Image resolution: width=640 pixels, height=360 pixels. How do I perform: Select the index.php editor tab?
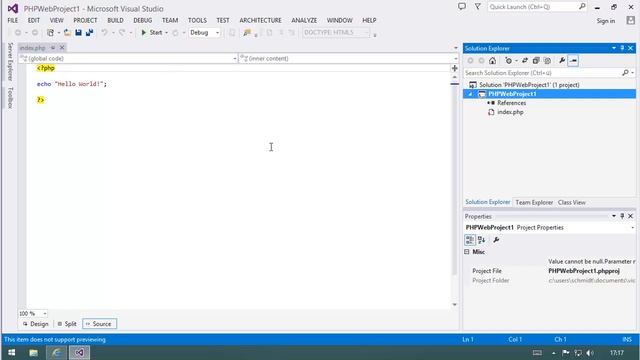pos(33,48)
